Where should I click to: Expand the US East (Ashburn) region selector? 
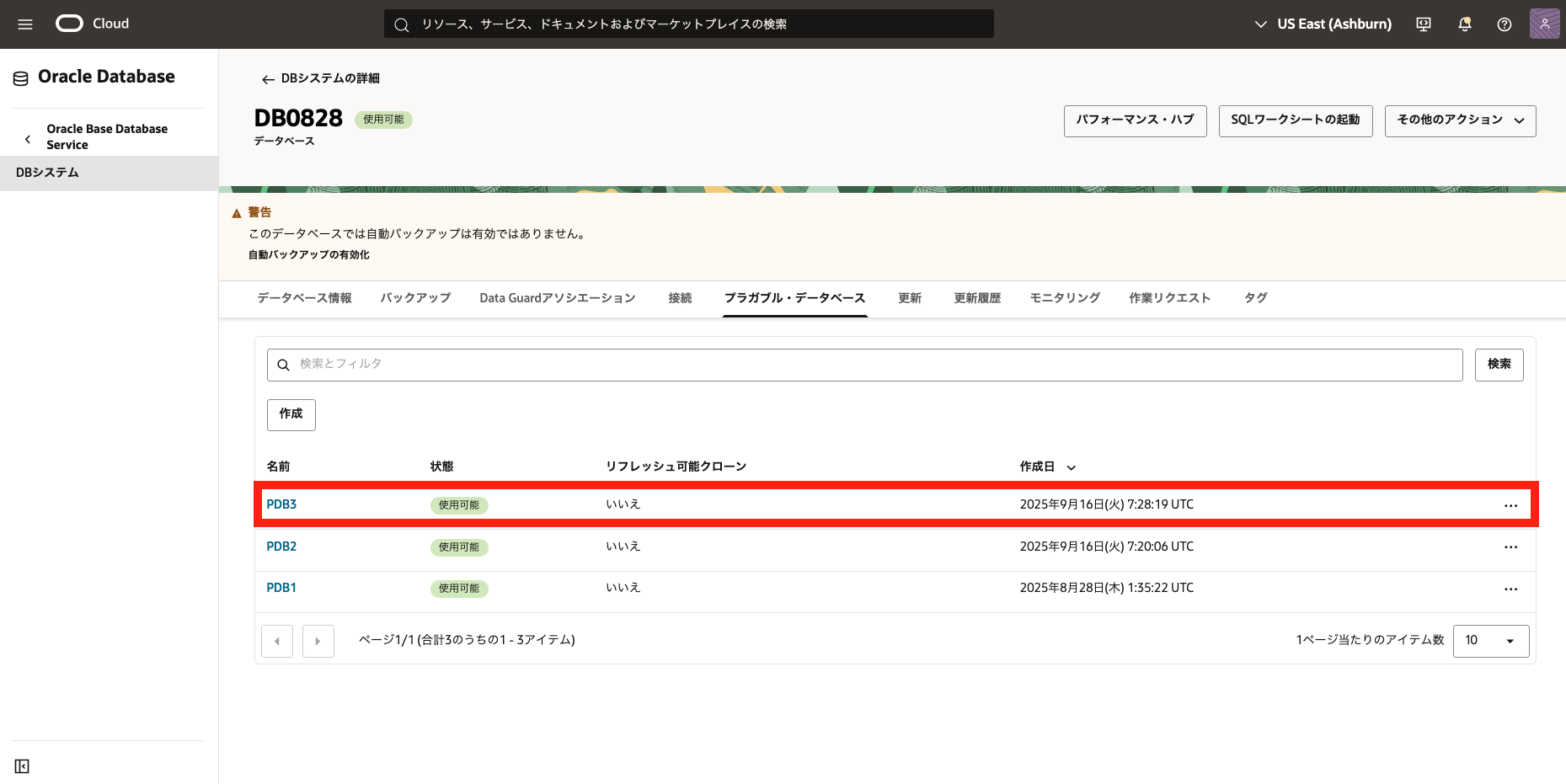(x=1323, y=24)
